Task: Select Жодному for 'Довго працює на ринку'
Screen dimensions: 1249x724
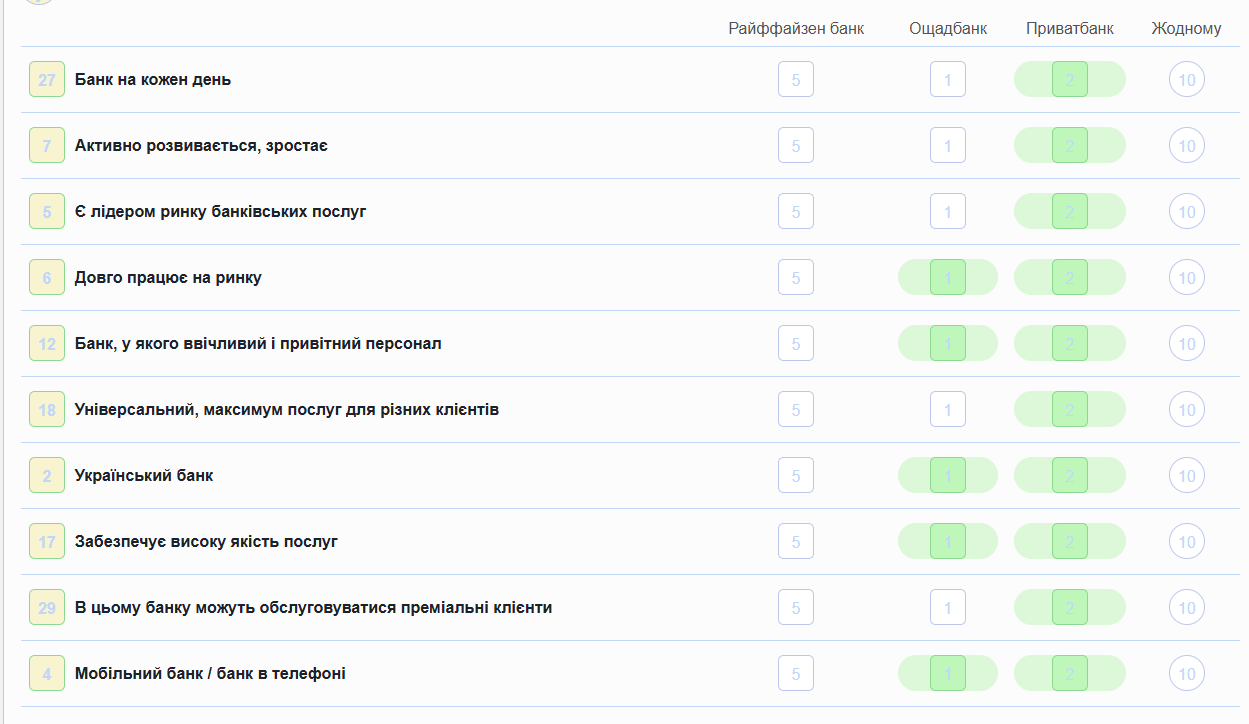Action: tap(1186, 278)
